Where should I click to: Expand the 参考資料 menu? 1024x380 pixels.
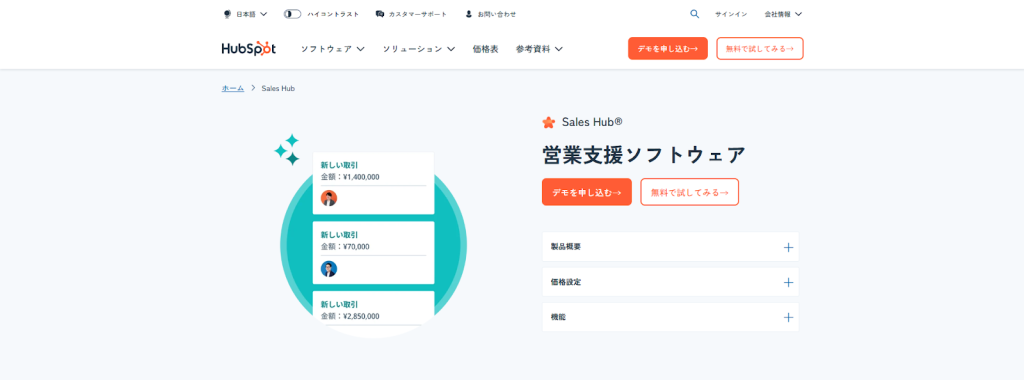click(539, 49)
